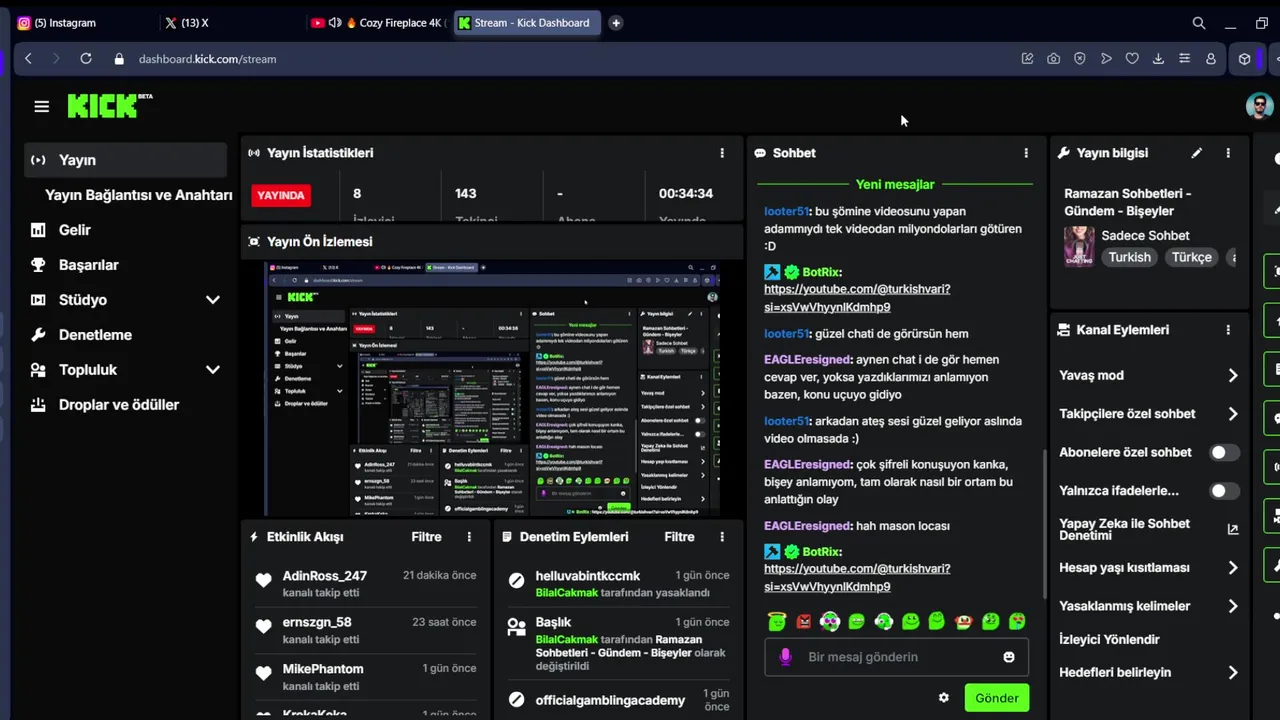Open Yasaklanmış kelimeler settings

tap(1149, 606)
